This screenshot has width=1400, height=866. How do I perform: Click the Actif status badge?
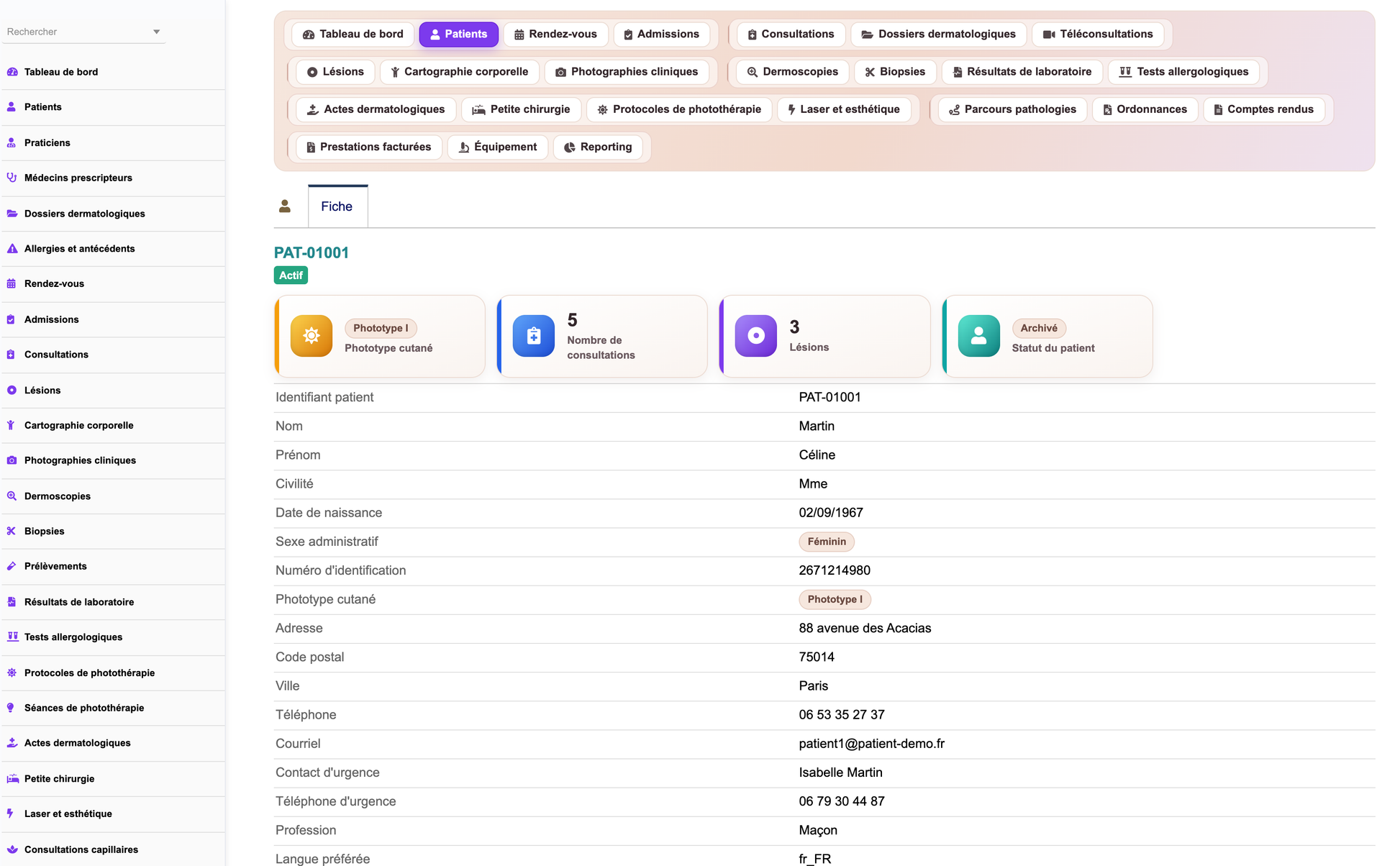(291, 275)
